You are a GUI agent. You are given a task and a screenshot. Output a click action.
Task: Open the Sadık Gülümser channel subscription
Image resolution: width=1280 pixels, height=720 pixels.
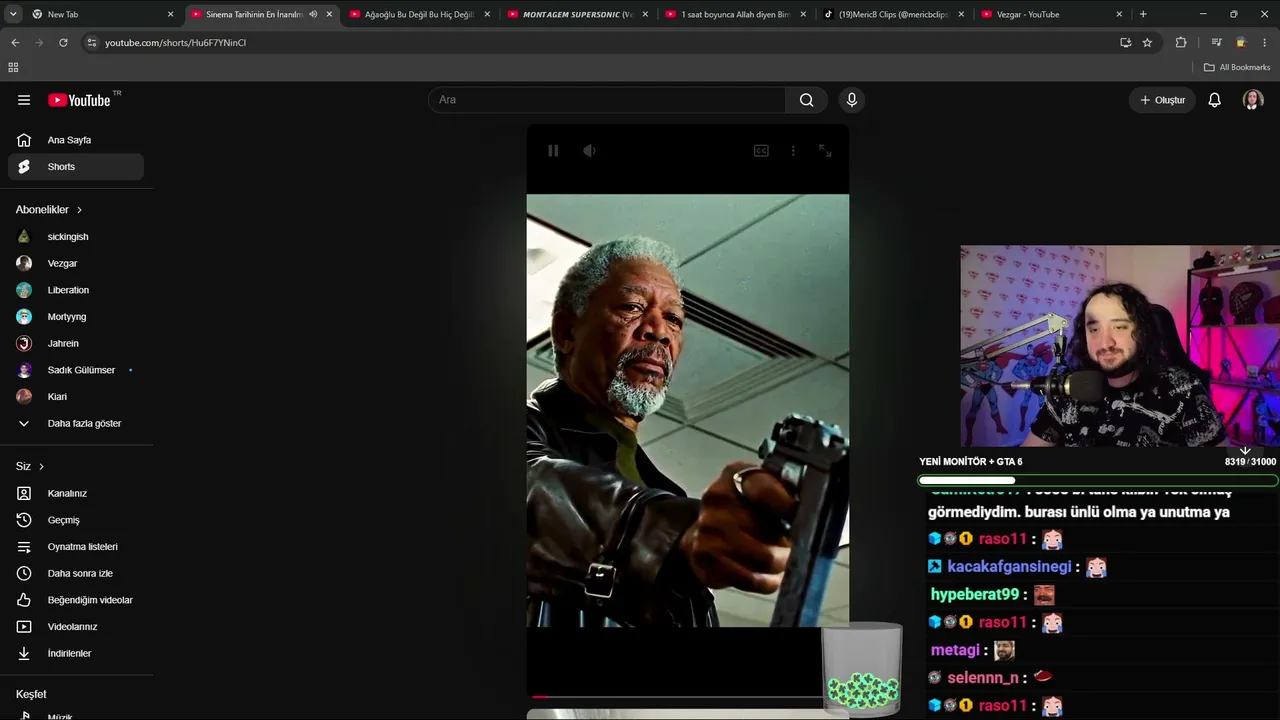[76, 370]
